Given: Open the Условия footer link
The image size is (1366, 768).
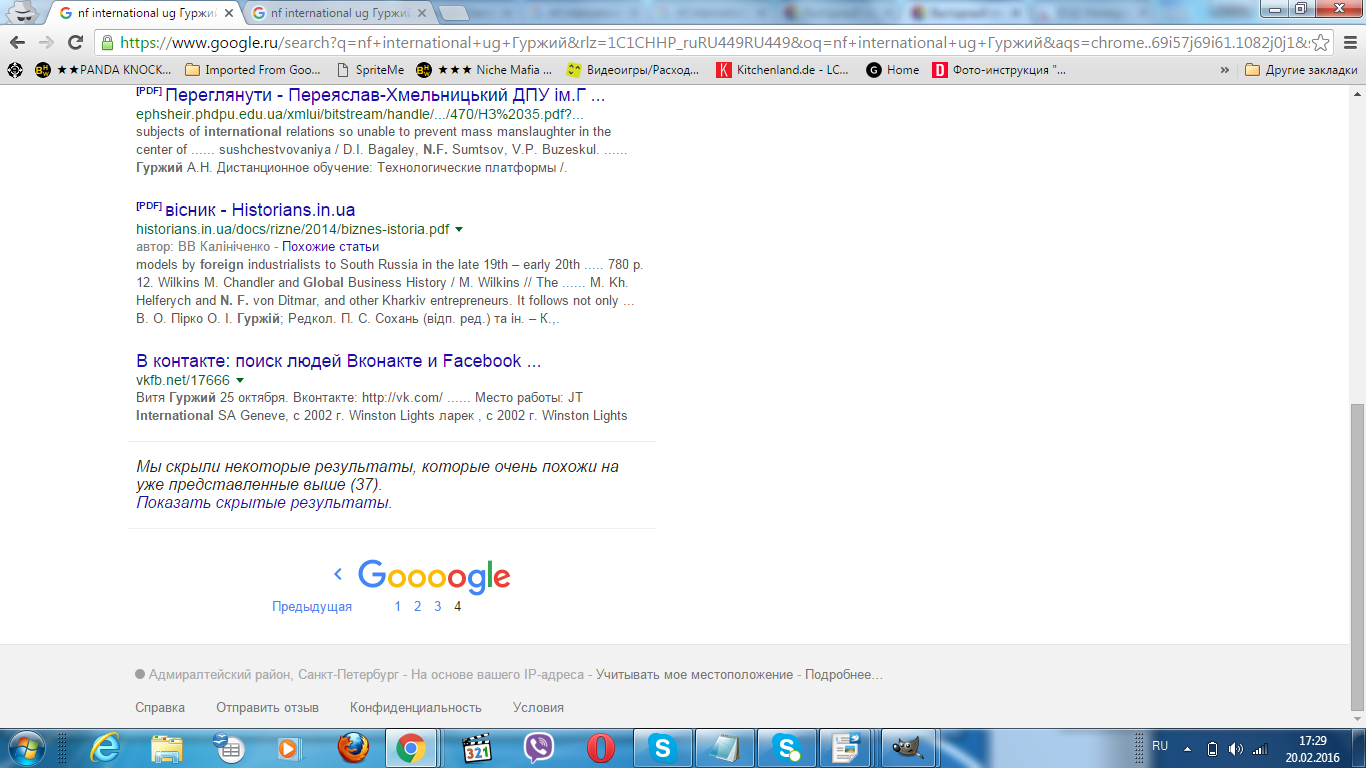Looking at the screenshot, I should coord(538,707).
